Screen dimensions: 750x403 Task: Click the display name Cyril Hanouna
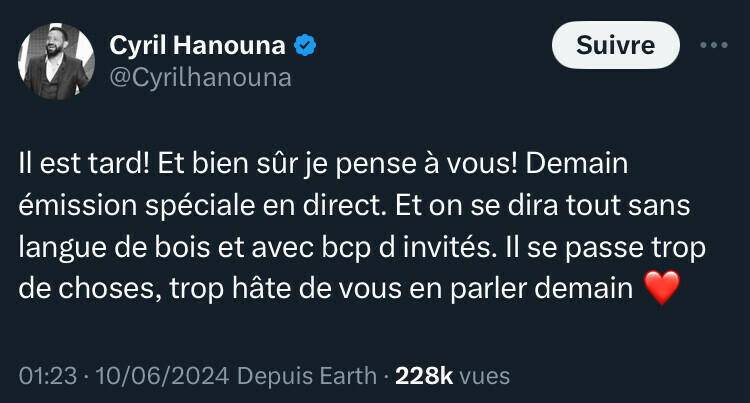(198, 46)
